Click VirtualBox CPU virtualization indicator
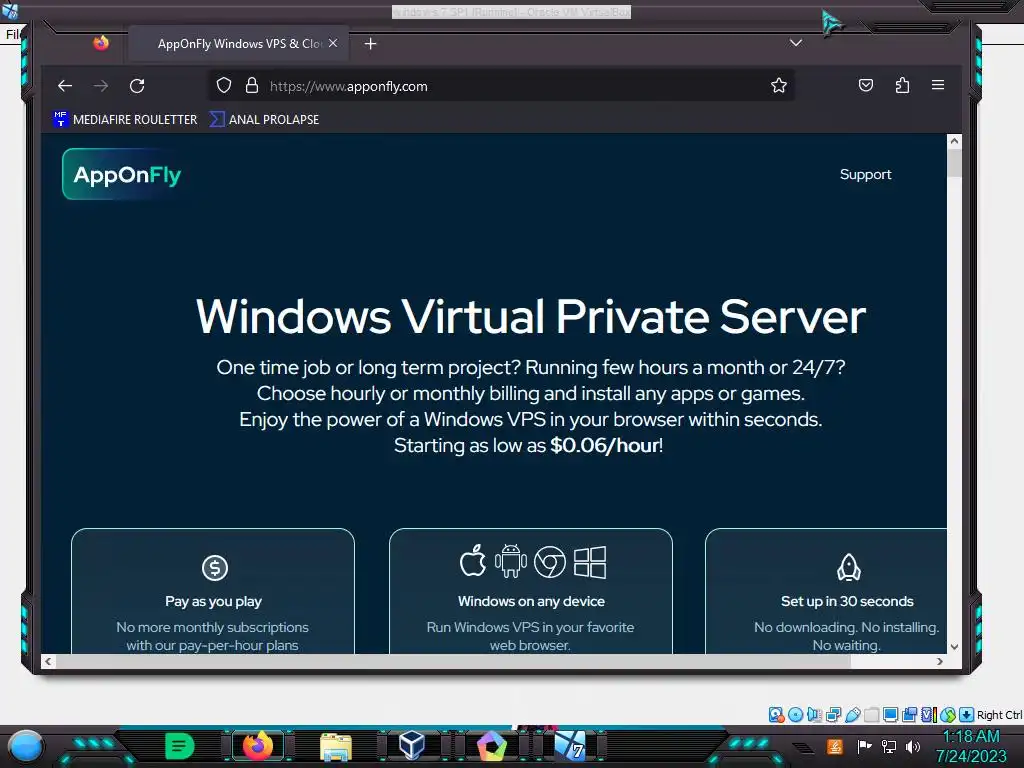Image resolution: width=1024 pixels, height=768 pixels. pos(929,714)
